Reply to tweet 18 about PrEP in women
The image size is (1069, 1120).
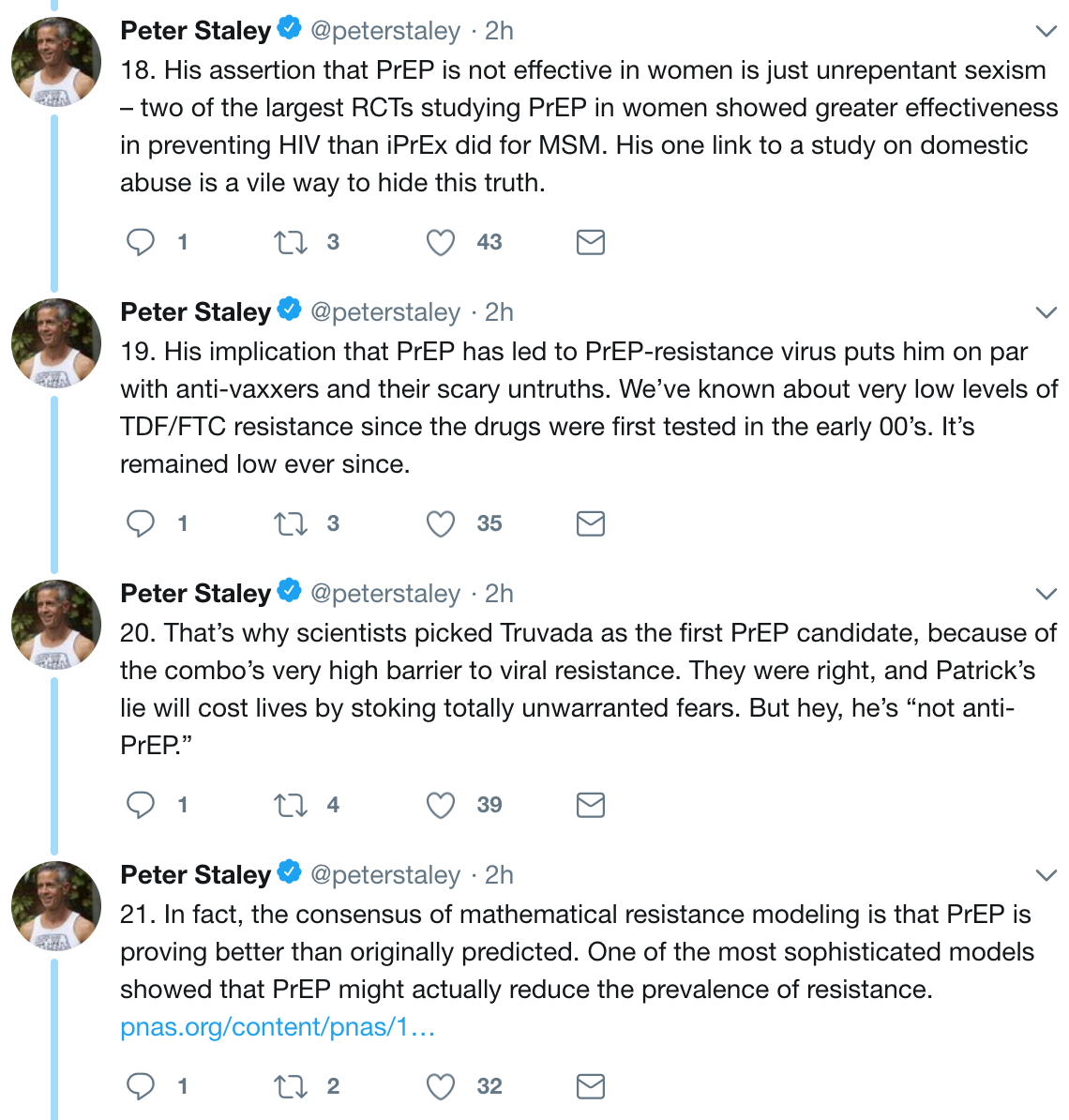point(141,242)
